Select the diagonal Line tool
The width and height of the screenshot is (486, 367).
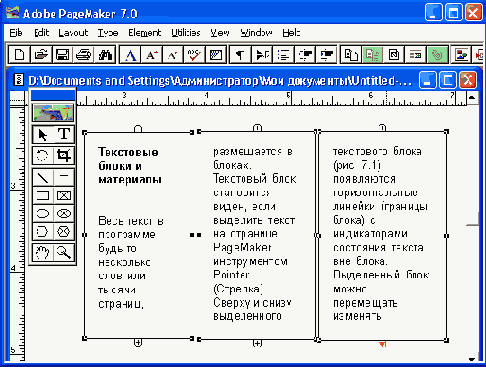click(x=43, y=177)
